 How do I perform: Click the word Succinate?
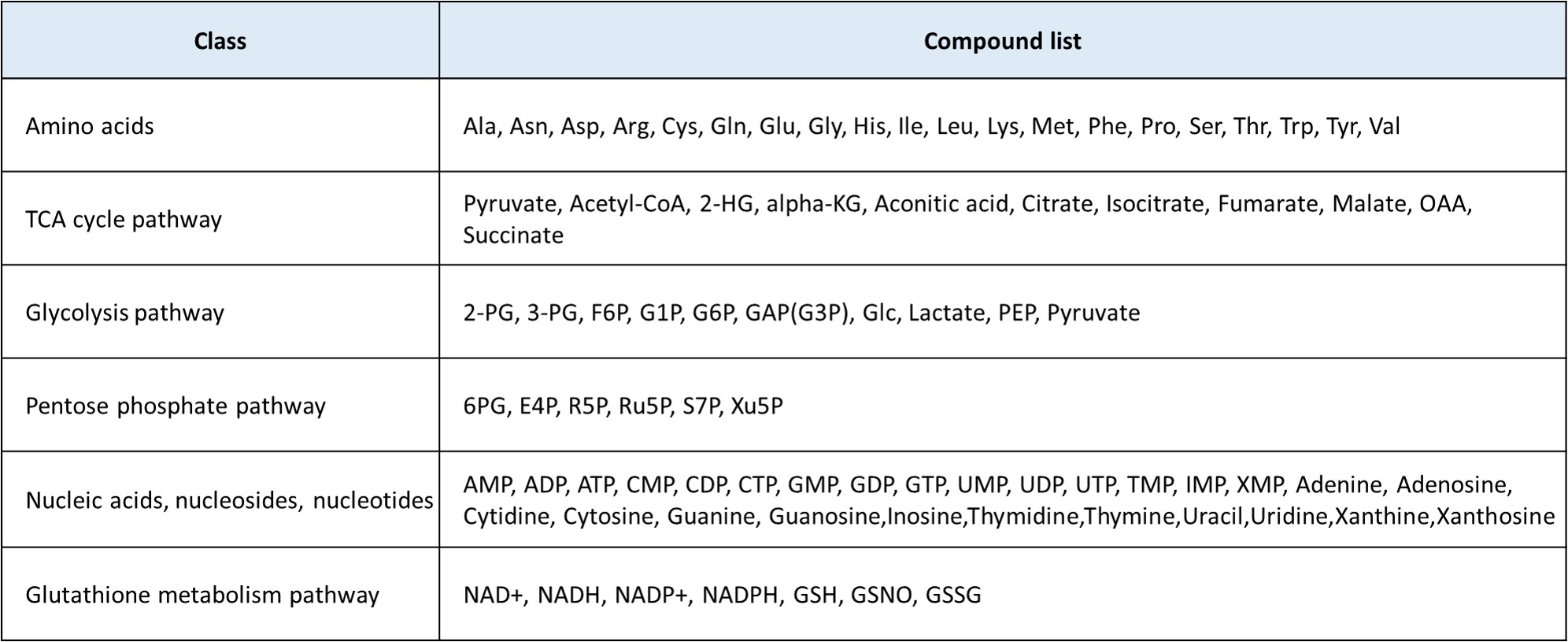[x=513, y=236]
